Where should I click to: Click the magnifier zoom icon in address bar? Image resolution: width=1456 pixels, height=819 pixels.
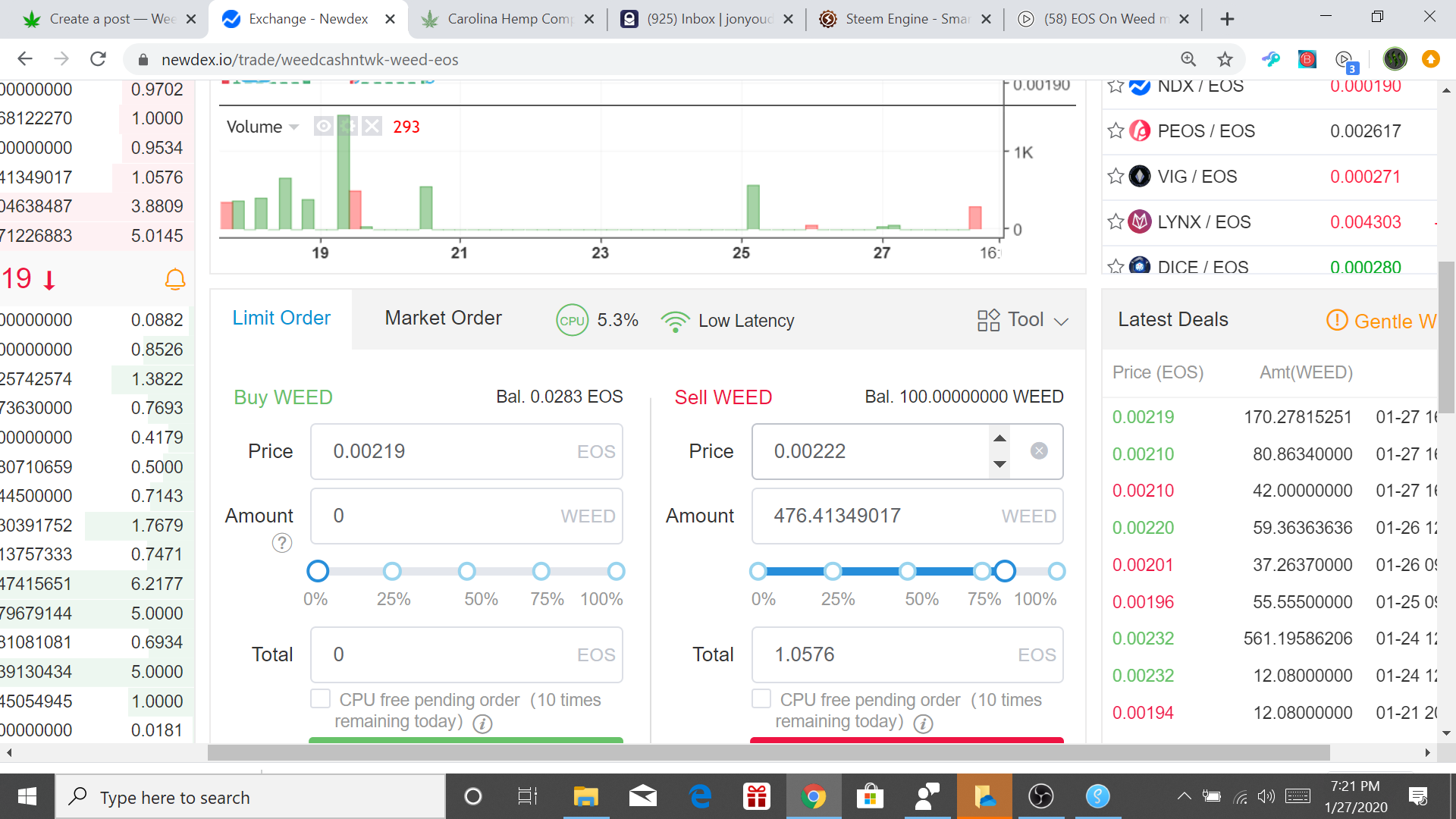click(1188, 59)
